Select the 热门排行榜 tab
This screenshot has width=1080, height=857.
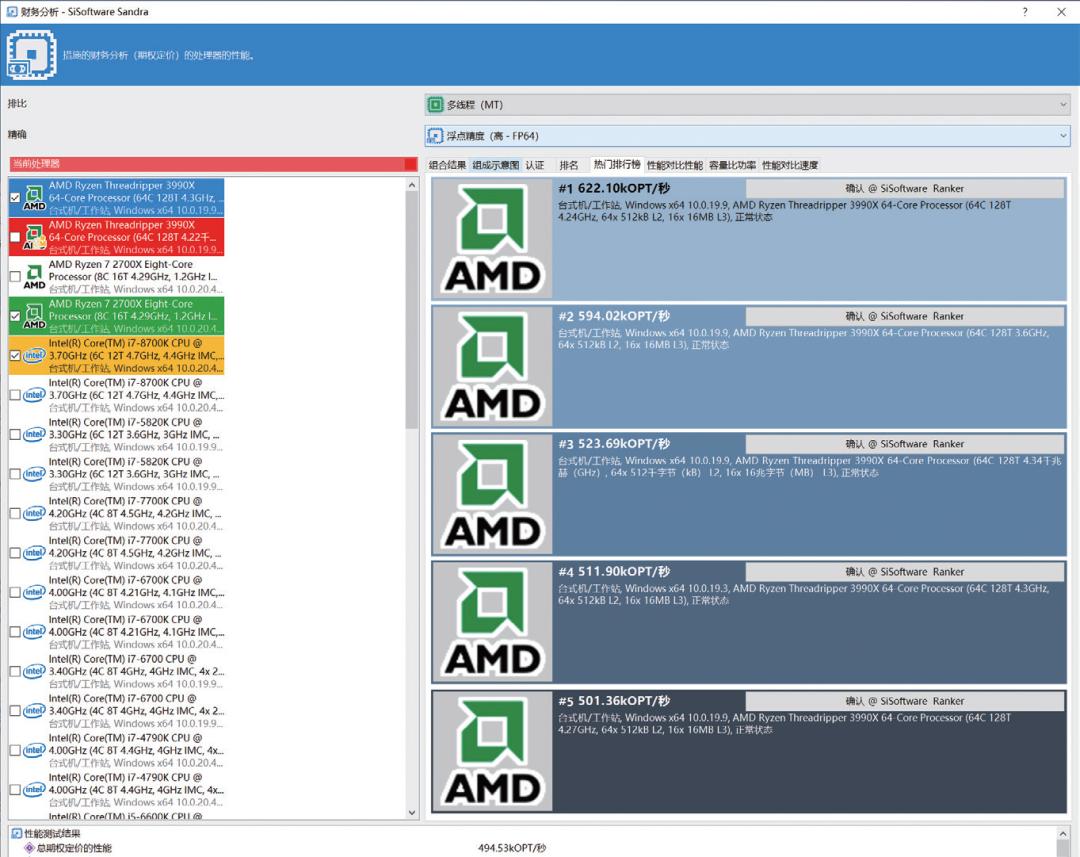pos(617,164)
